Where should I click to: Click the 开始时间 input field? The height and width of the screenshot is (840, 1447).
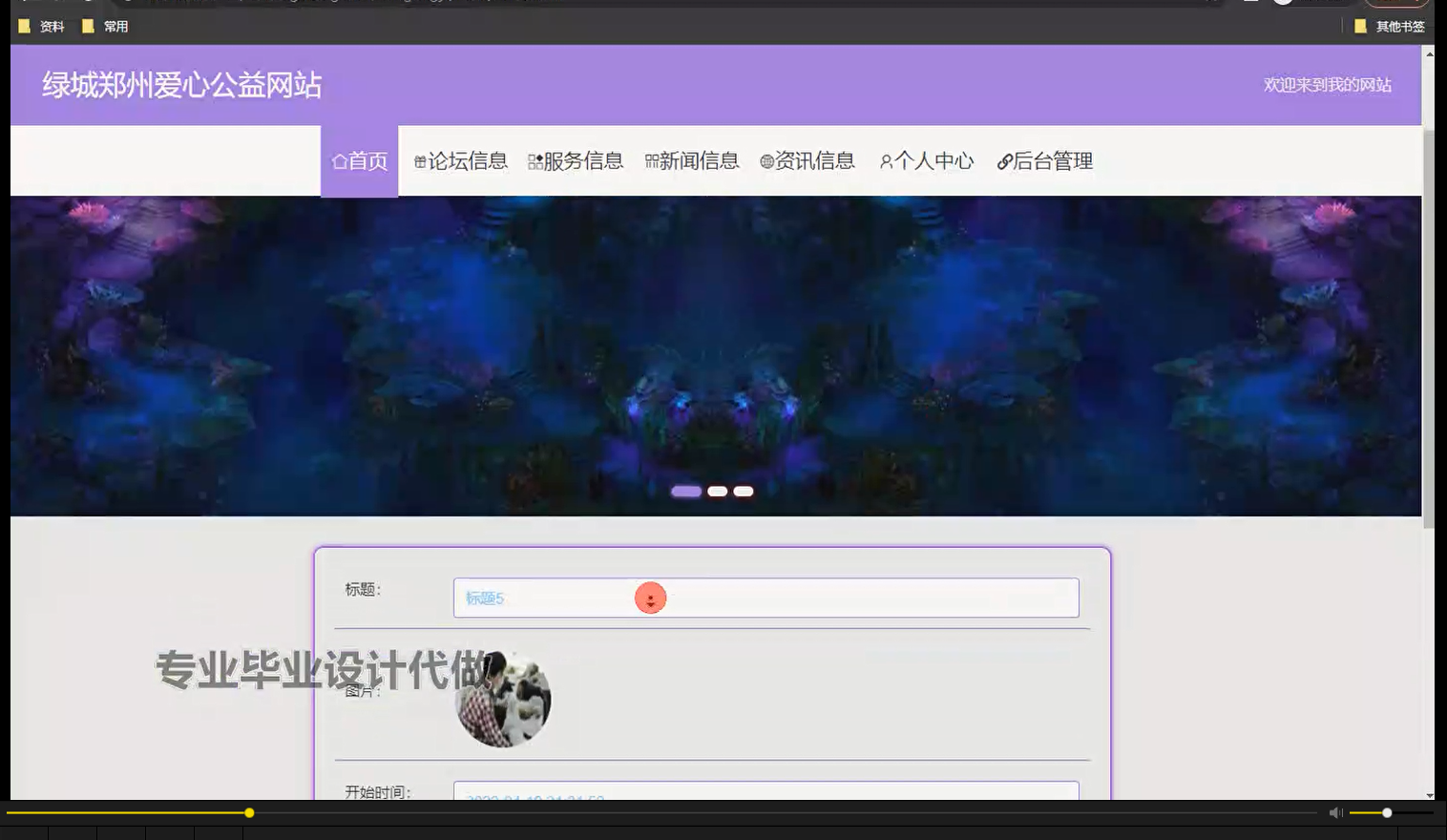765,790
